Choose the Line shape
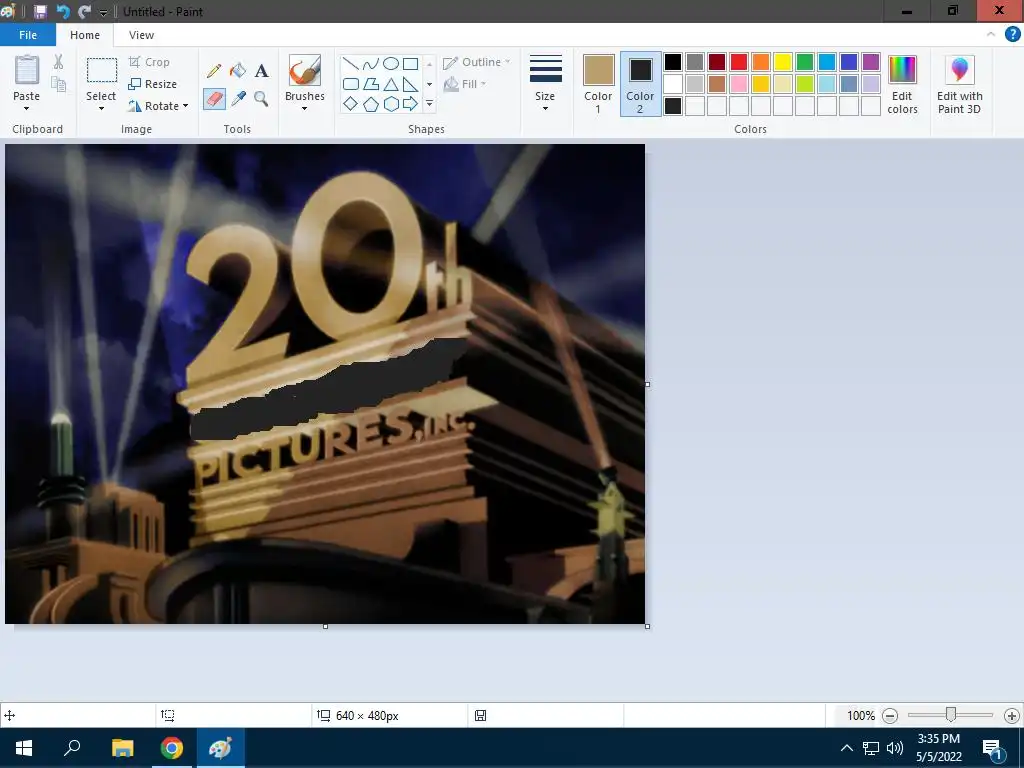This screenshot has height=768, width=1024. (x=351, y=64)
